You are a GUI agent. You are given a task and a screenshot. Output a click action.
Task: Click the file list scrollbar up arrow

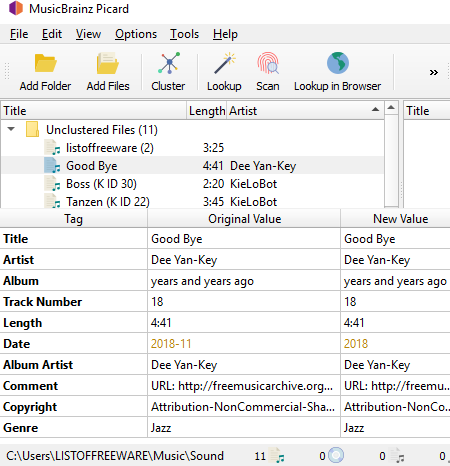(391, 108)
